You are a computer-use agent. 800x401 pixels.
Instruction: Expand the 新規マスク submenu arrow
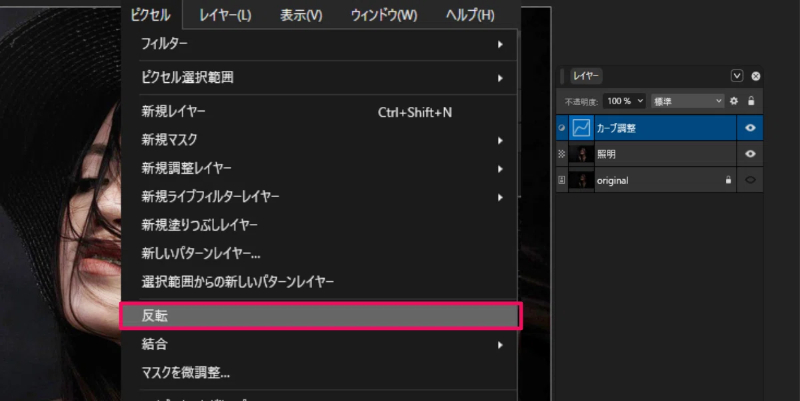pyautogui.click(x=500, y=140)
